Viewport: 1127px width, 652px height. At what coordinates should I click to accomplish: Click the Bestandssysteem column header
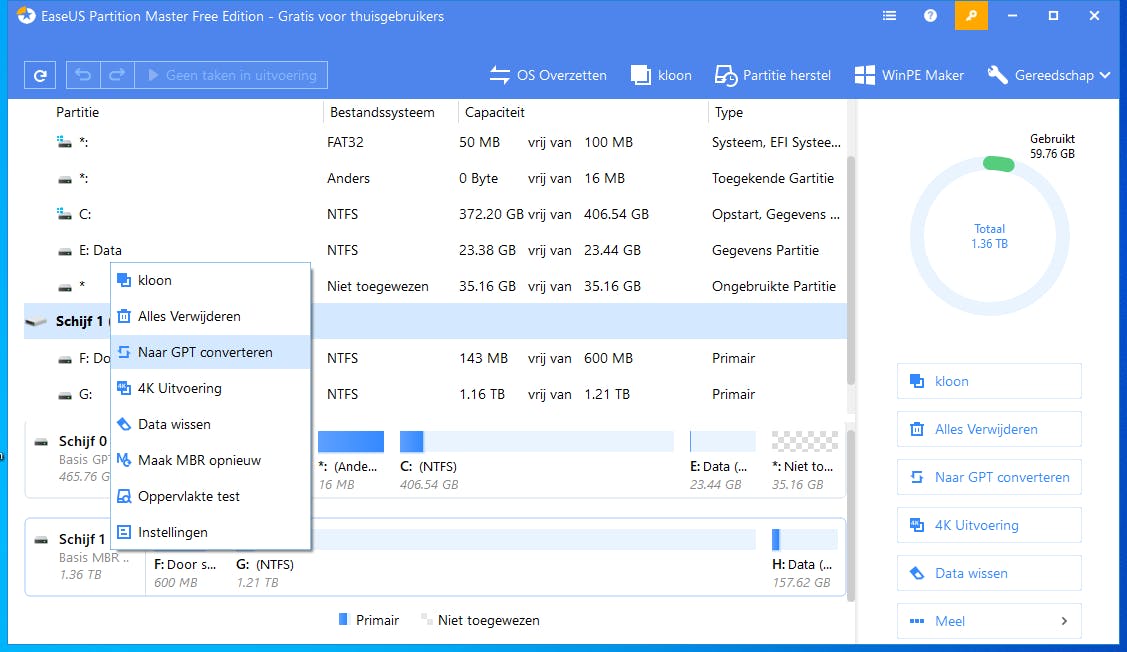click(x=382, y=112)
